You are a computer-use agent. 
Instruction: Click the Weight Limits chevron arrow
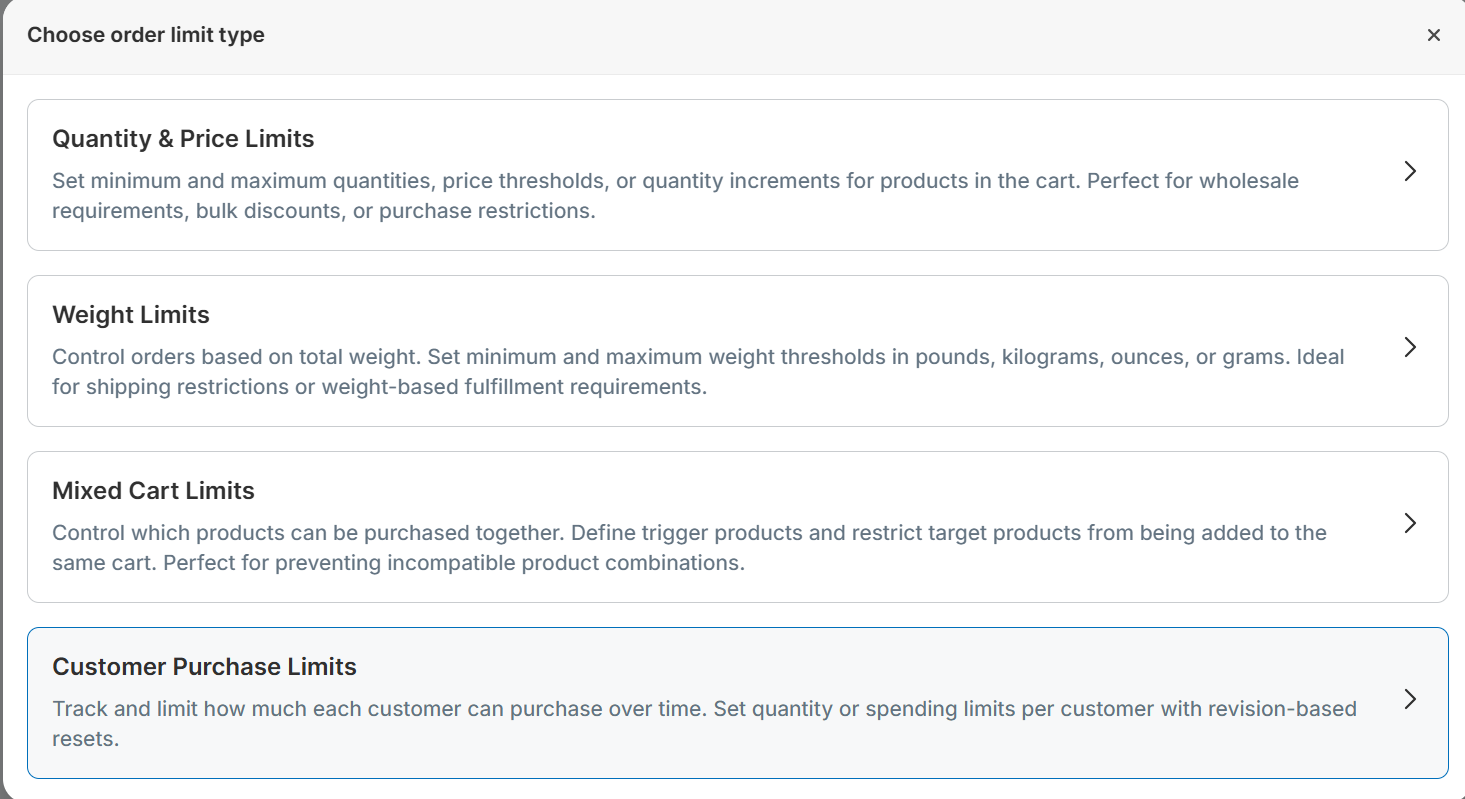point(1410,347)
